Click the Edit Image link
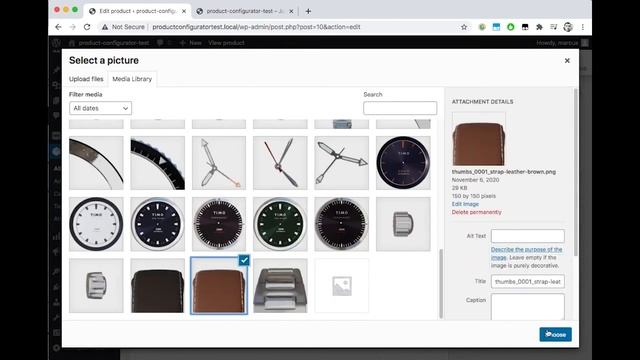 click(465, 204)
